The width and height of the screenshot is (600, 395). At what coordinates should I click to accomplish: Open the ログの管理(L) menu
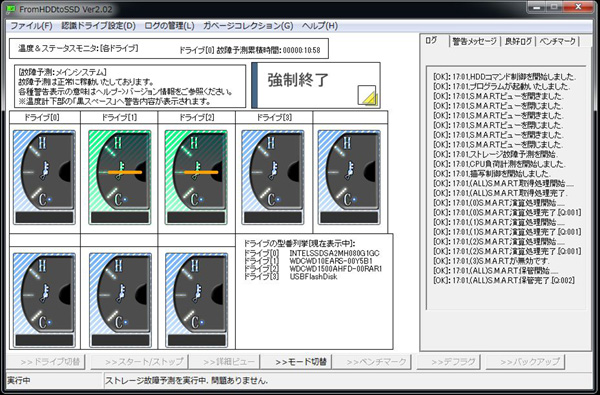[x=170, y=26]
